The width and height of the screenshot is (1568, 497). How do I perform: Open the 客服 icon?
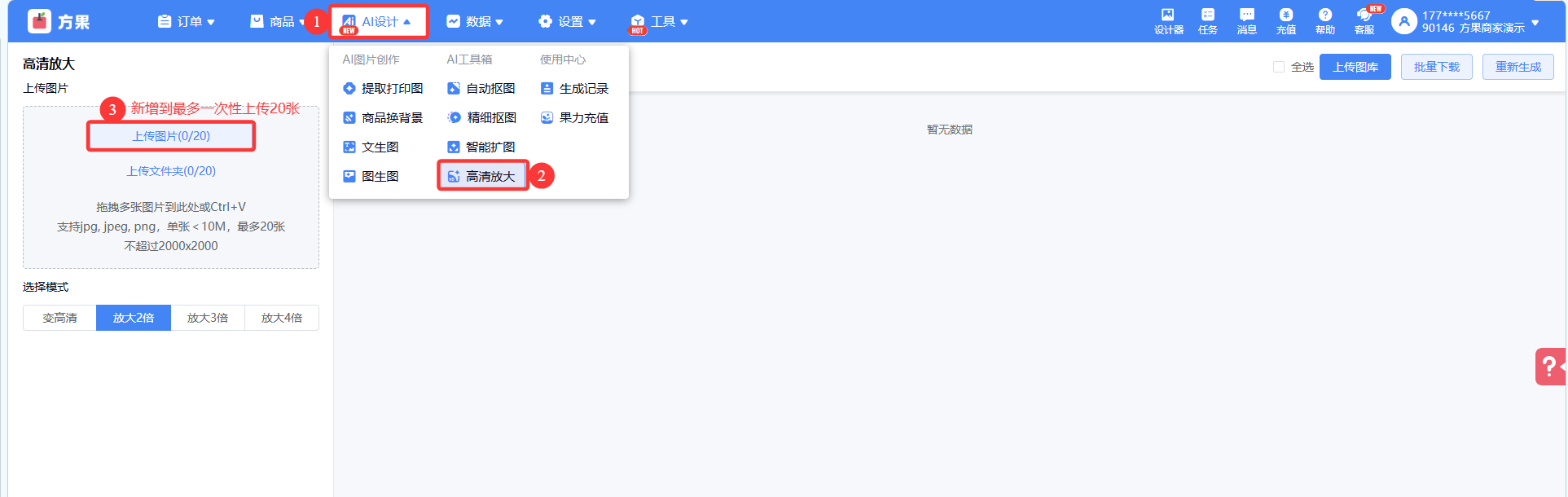pyautogui.click(x=1364, y=15)
